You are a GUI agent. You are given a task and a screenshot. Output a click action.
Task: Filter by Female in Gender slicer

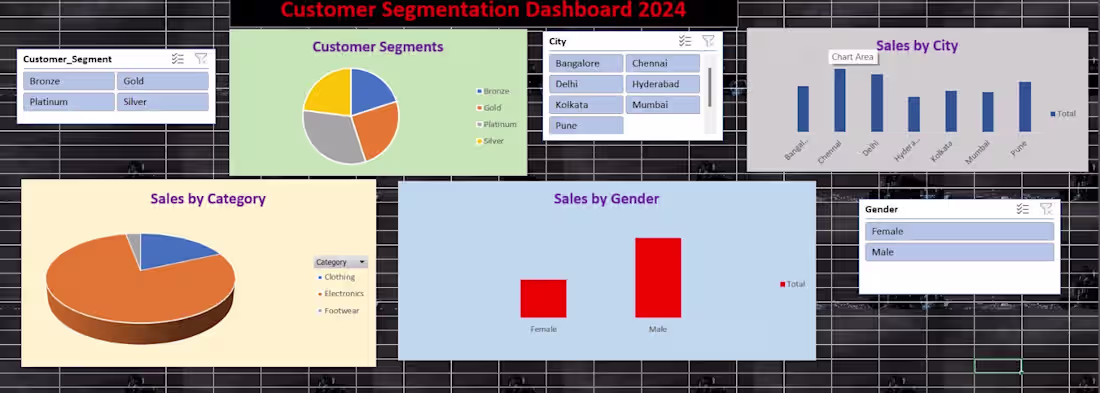[959, 232]
